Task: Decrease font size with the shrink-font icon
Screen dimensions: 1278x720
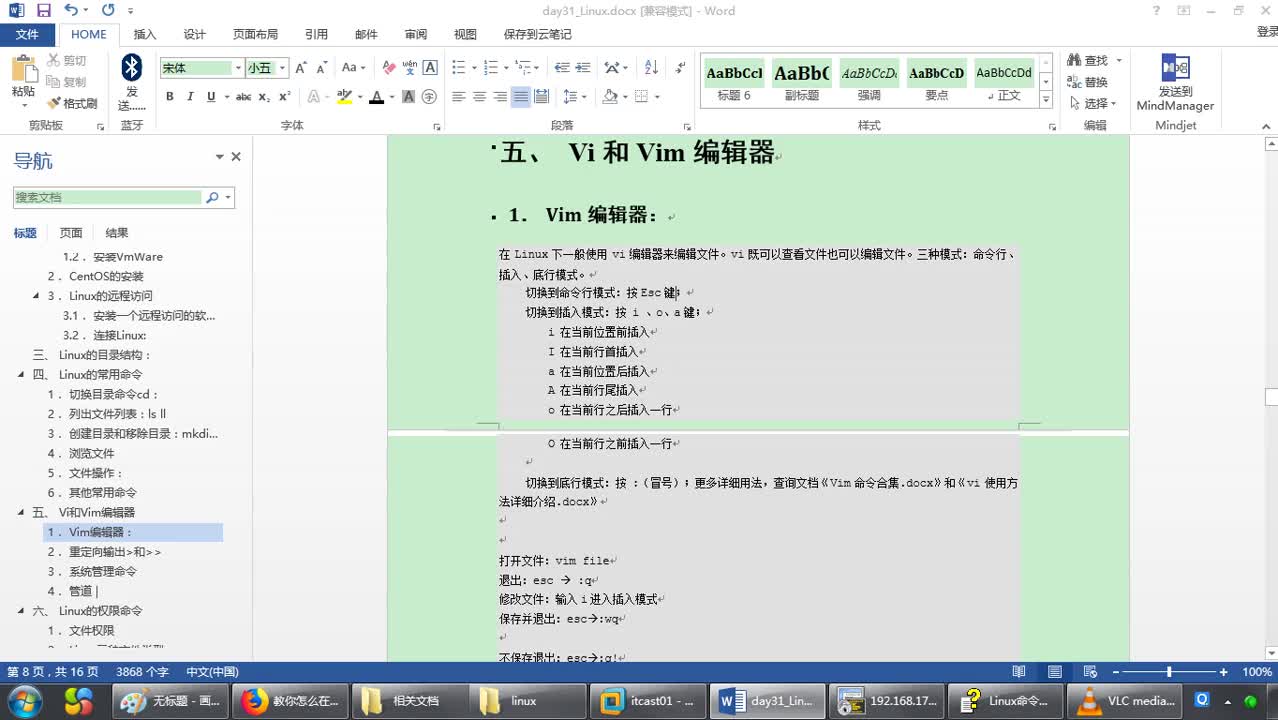Action: click(x=321, y=68)
